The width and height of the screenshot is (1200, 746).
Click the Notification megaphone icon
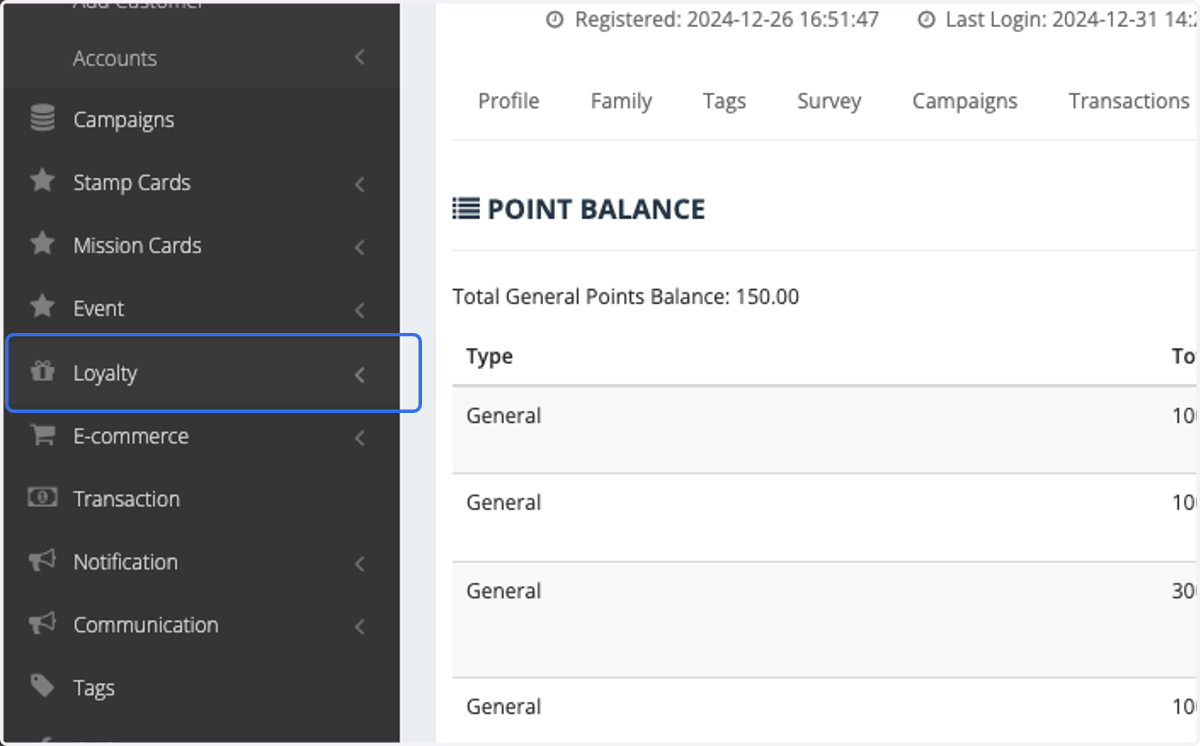[42, 561]
